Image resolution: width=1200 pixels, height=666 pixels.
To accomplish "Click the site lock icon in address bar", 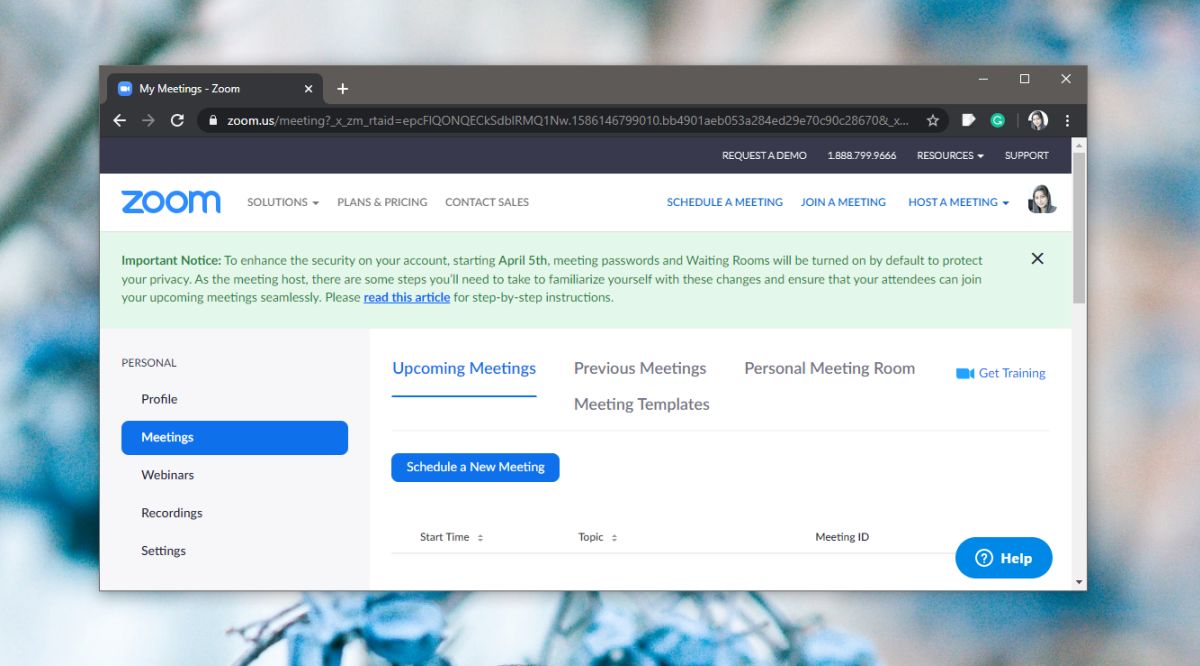I will 212,120.
